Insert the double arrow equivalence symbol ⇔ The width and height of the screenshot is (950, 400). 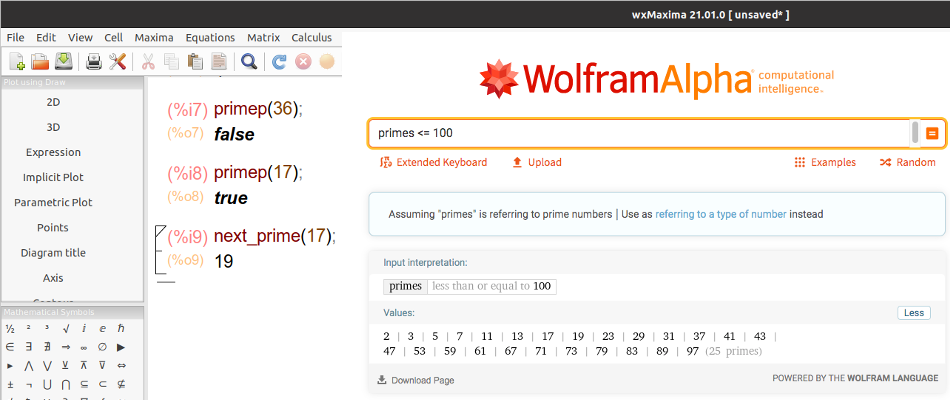pyautogui.click(x=121, y=366)
